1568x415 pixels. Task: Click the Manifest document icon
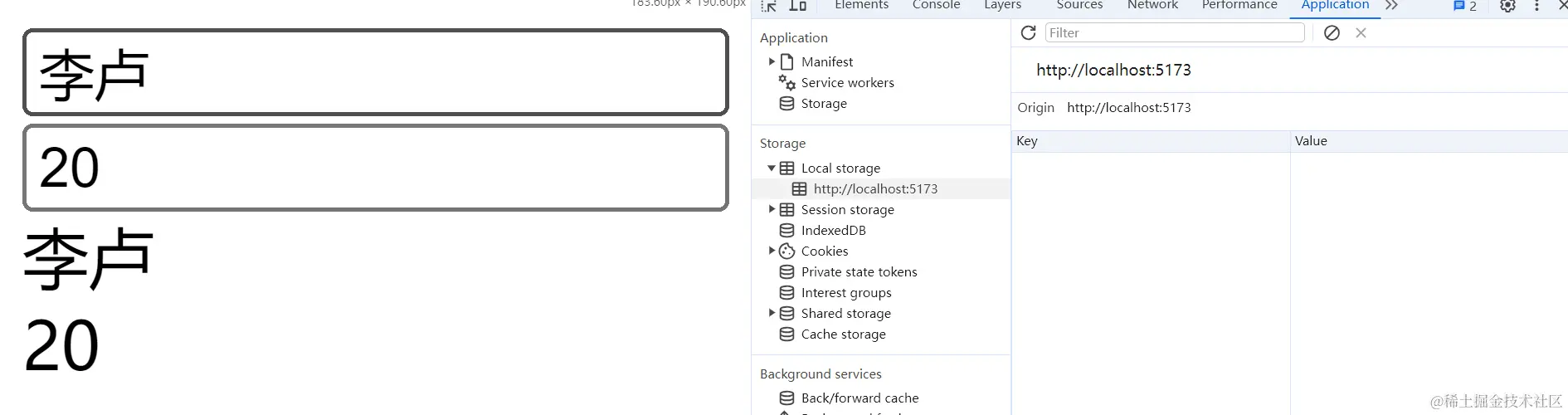point(787,61)
